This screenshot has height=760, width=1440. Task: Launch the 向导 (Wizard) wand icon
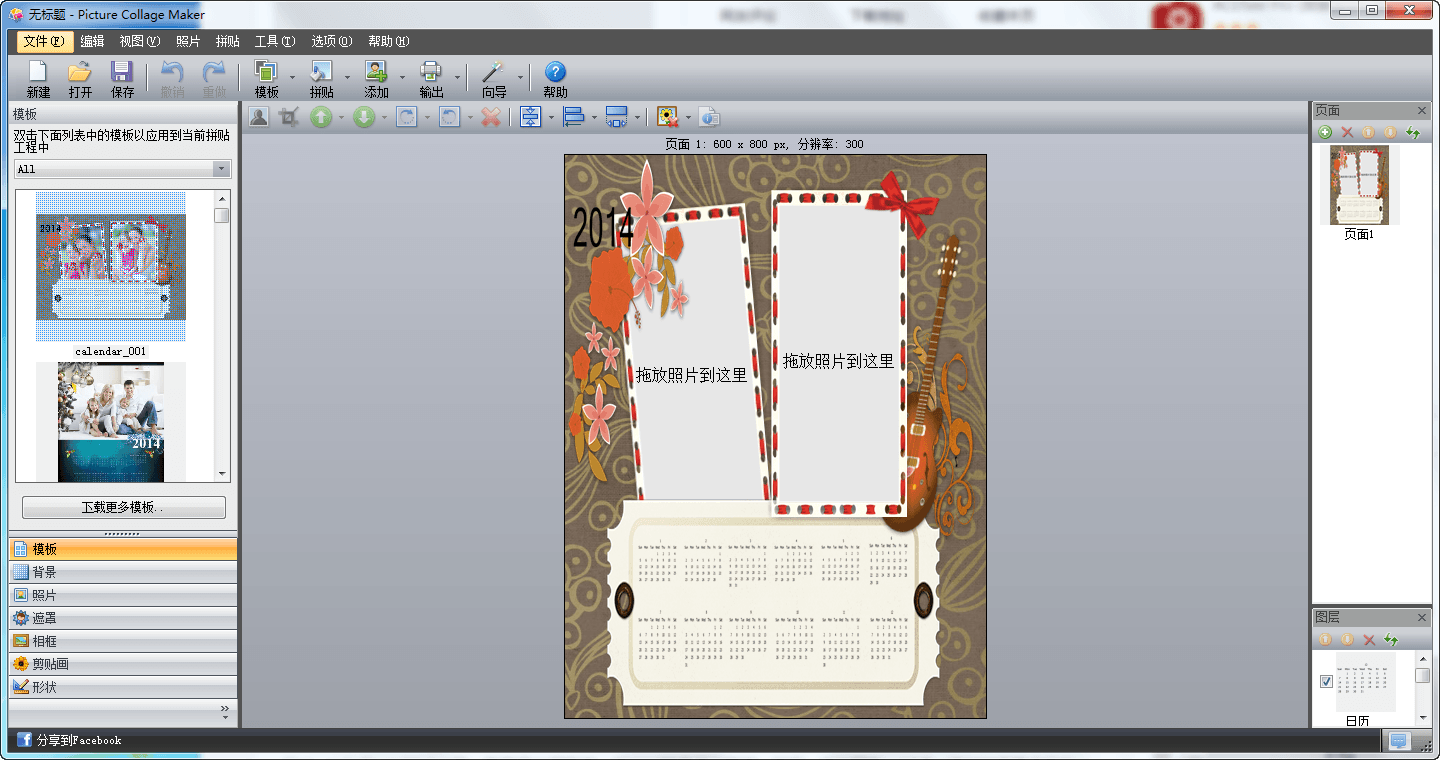tap(493, 72)
